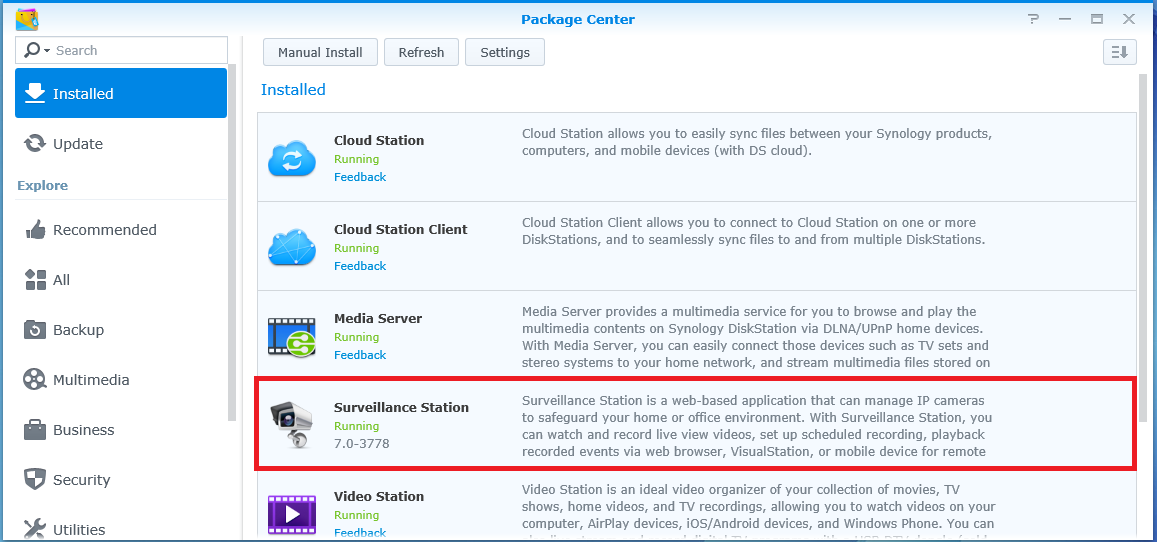Click the Update refresh arrows icon
The height and width of the screenshot is (542, 1157).
[35, 143]
